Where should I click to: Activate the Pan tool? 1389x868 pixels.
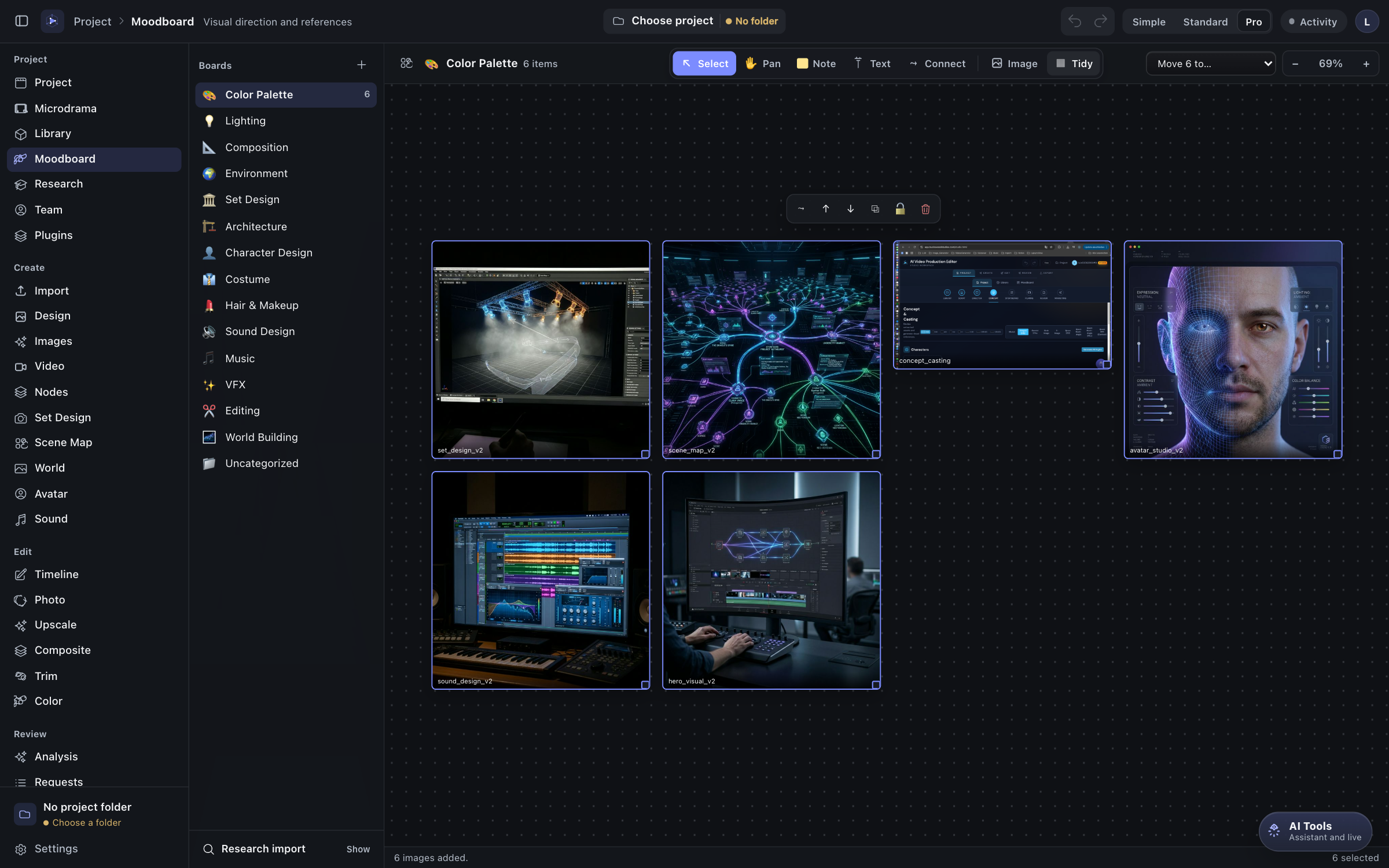coord(763,63)
